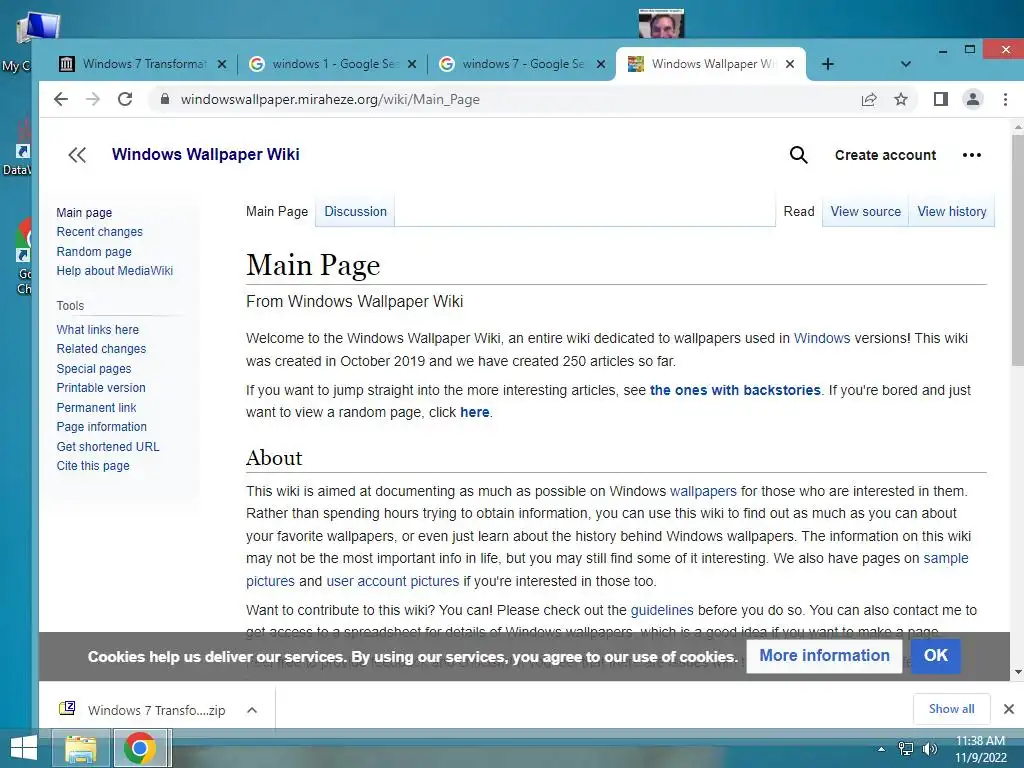Click Show all downloads
The image size is (1024, 768).
952,709
